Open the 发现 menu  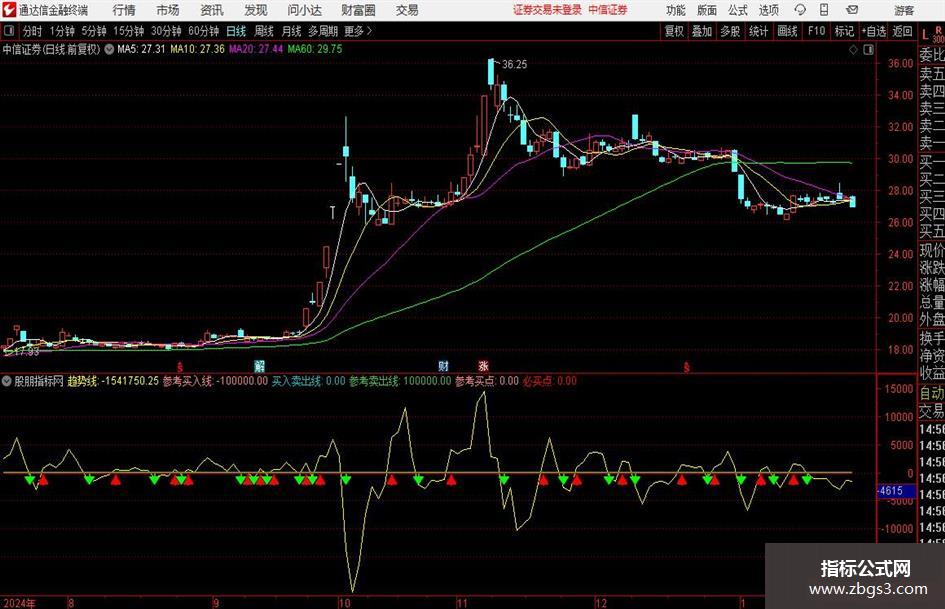tap(256, 10)
